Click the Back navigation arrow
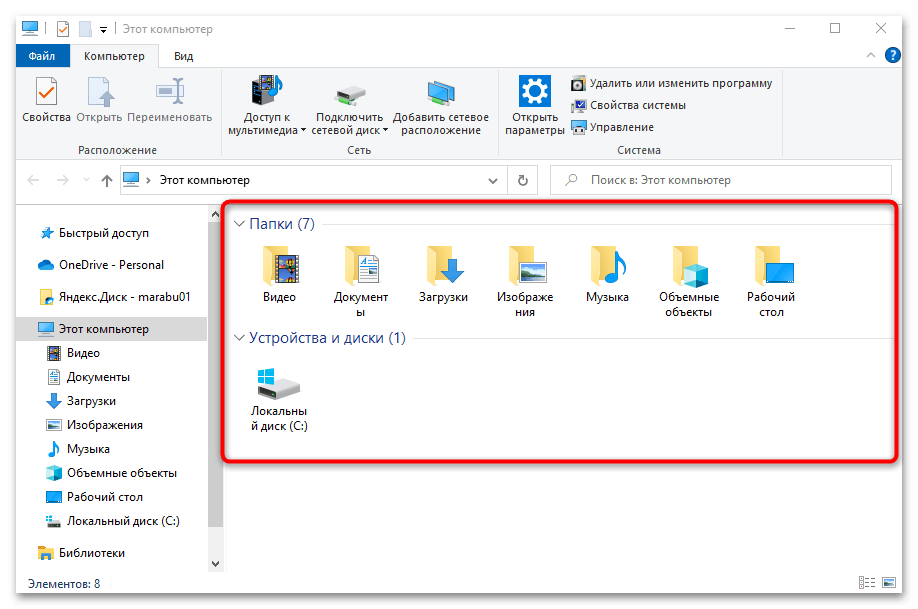The height and width of the screenshot is (609, 918). (33, 180)
